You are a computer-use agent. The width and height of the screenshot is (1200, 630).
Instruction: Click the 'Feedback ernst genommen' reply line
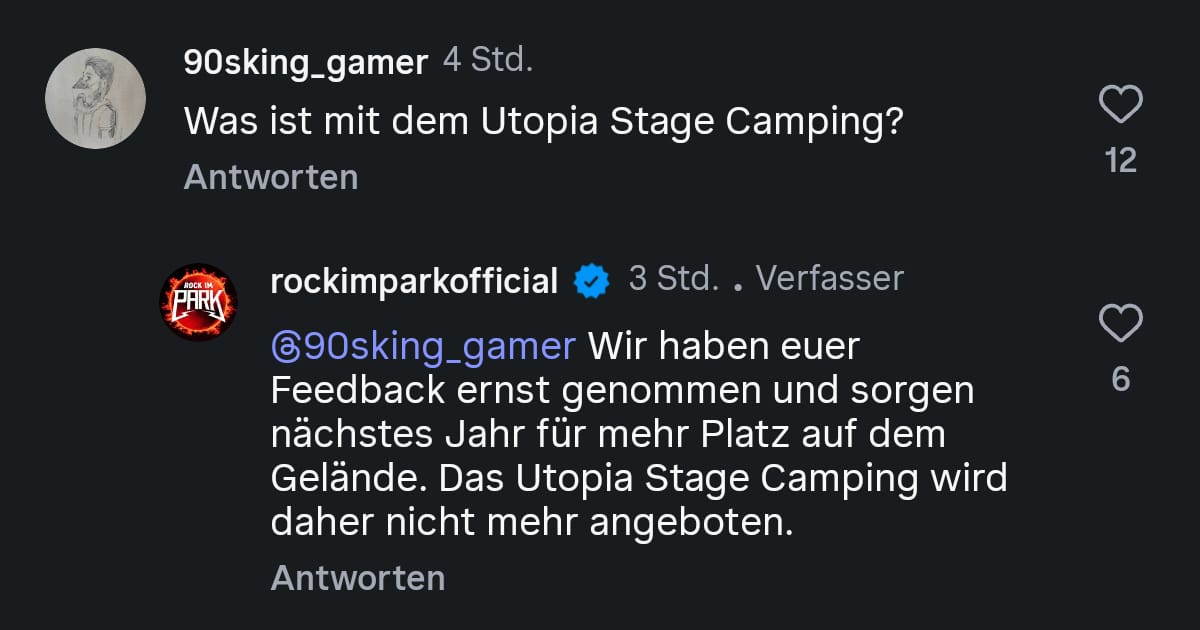pos(621,391)
